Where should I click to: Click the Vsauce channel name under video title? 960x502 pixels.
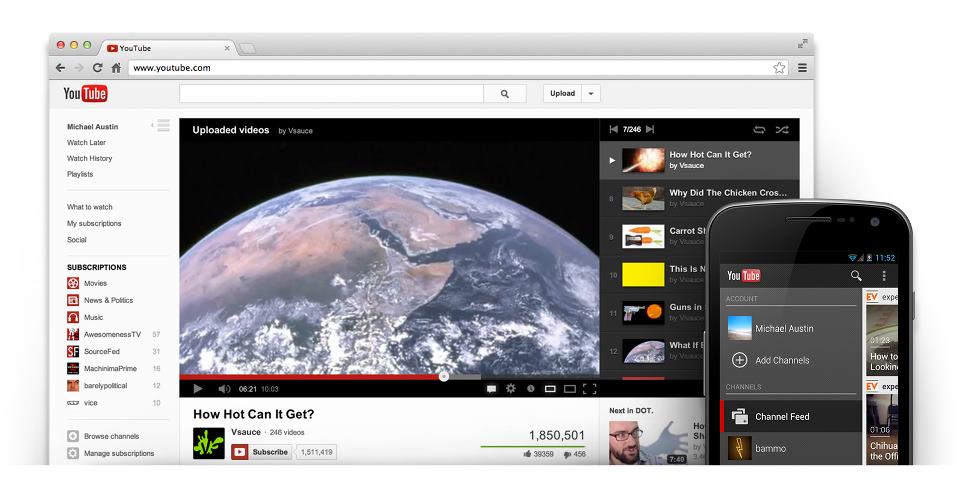[x=246, y=432]
